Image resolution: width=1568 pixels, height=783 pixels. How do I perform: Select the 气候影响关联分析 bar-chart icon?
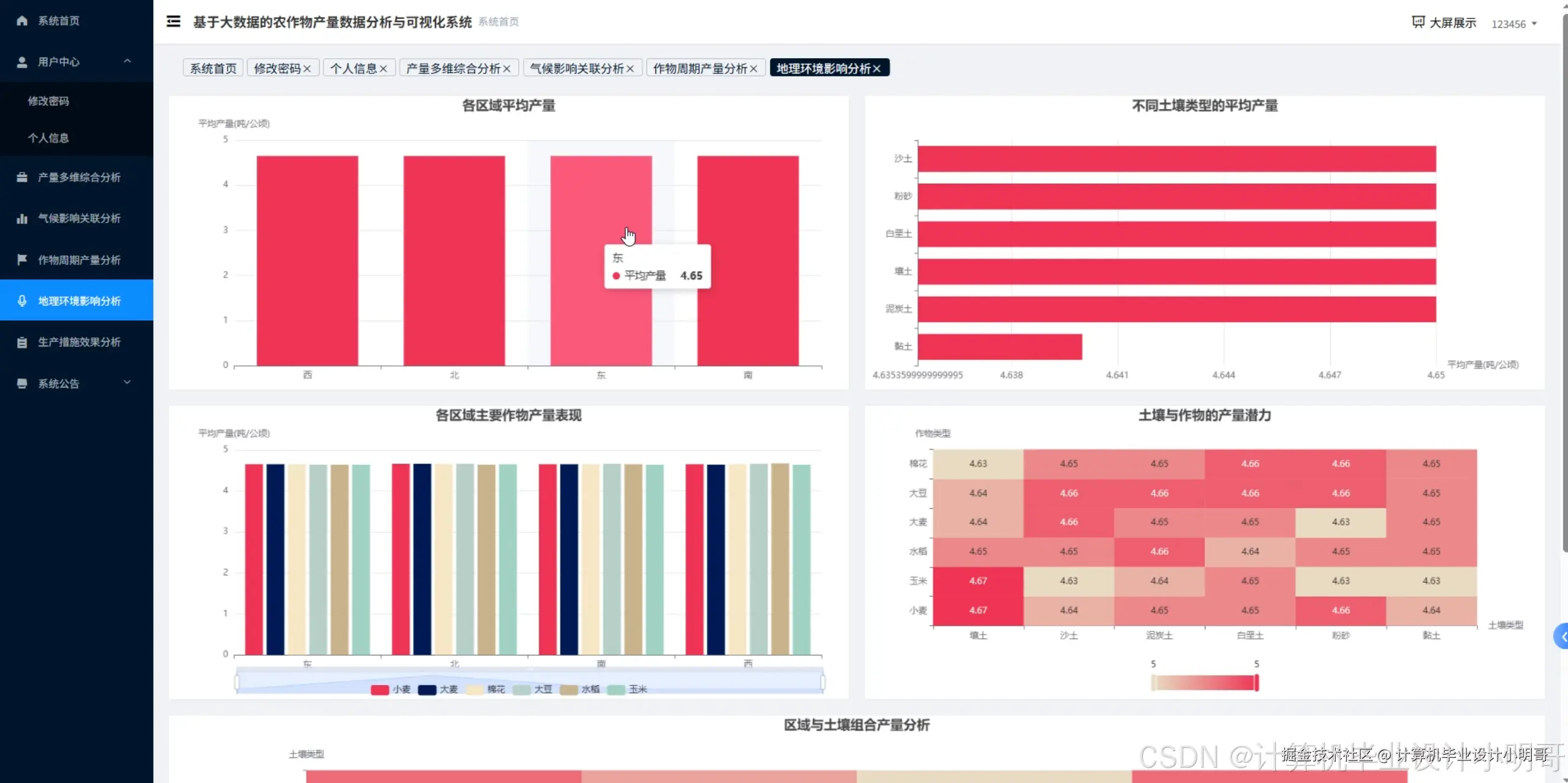click(22, 218)
